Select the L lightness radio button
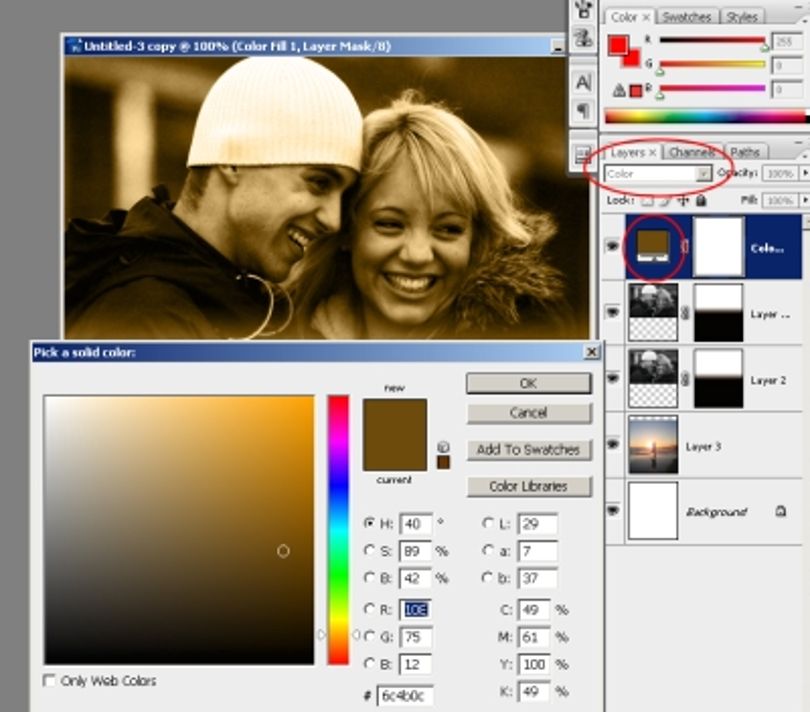Viewport: 810px width, 712px height. pos(487,523)
